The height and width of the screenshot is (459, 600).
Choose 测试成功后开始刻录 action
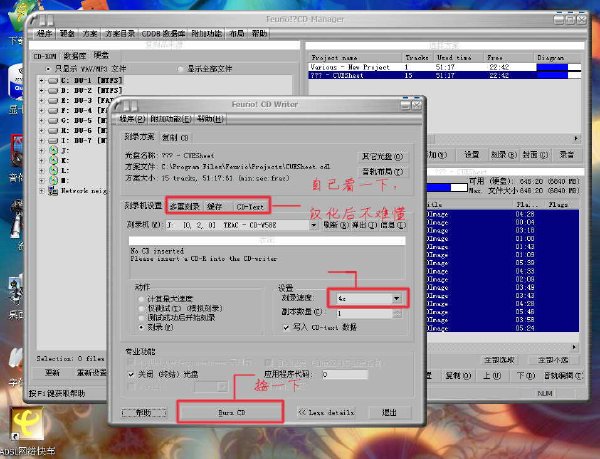pyautogui.click(x=141, y=318)
